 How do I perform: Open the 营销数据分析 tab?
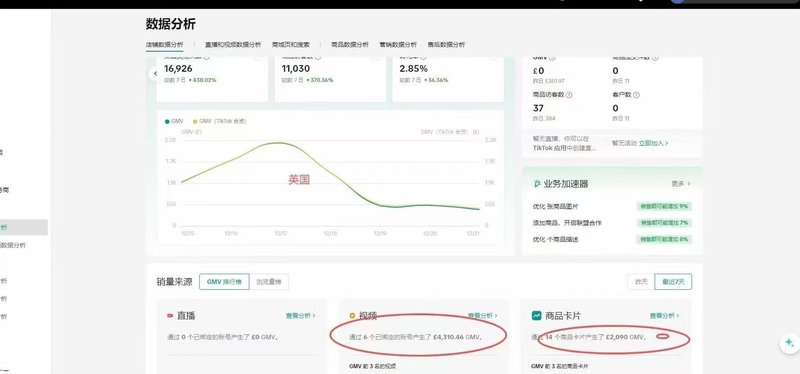click(x=398, y=44)
